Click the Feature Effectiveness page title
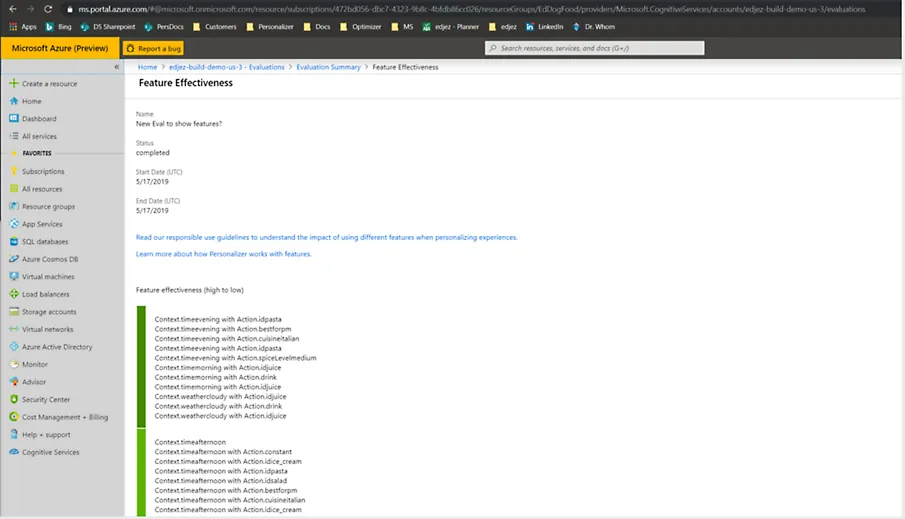This screenshot has height=519, width=905. [x=186, y=83]
